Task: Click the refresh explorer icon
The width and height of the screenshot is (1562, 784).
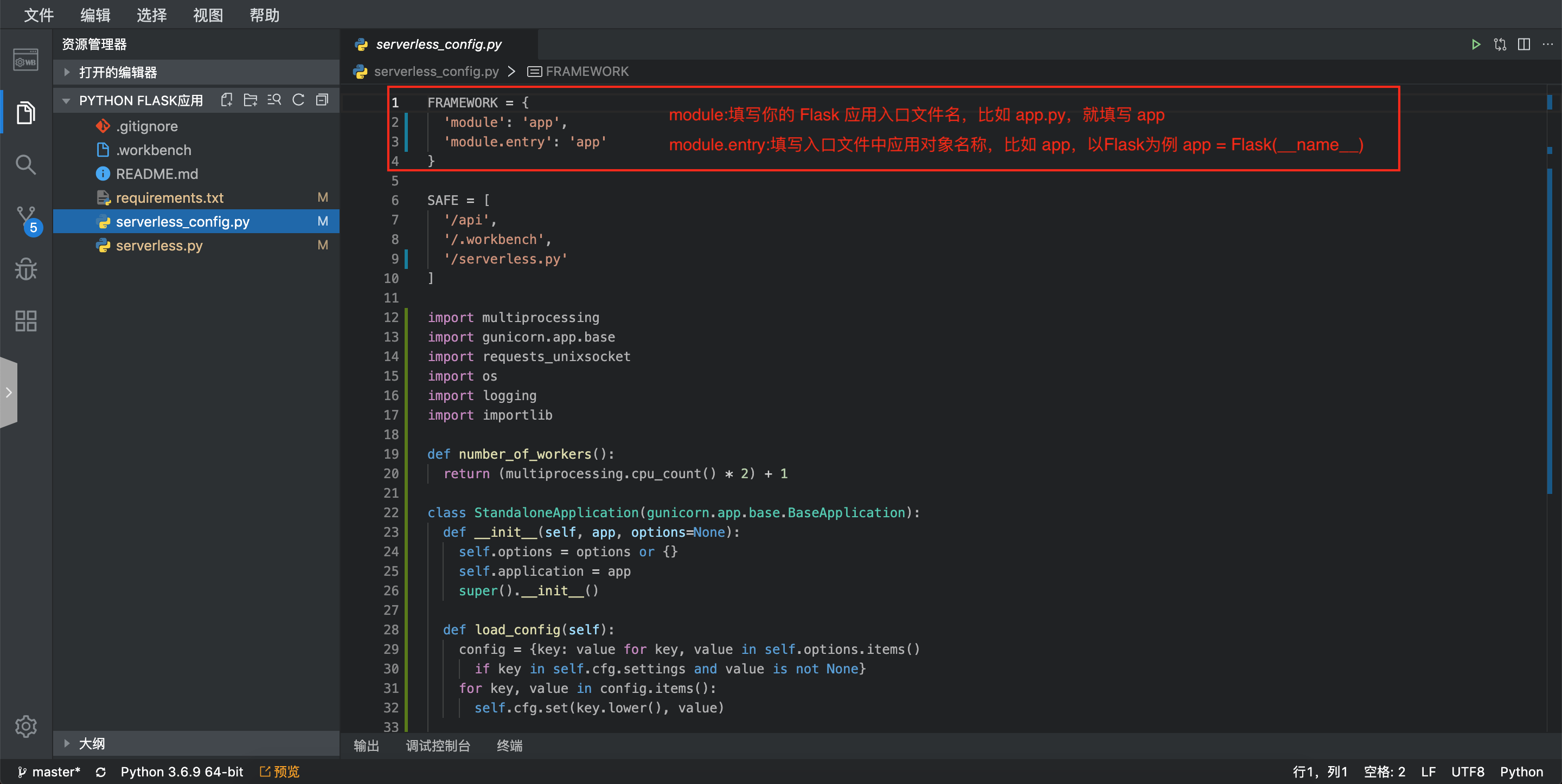Action: pos(298,100)
